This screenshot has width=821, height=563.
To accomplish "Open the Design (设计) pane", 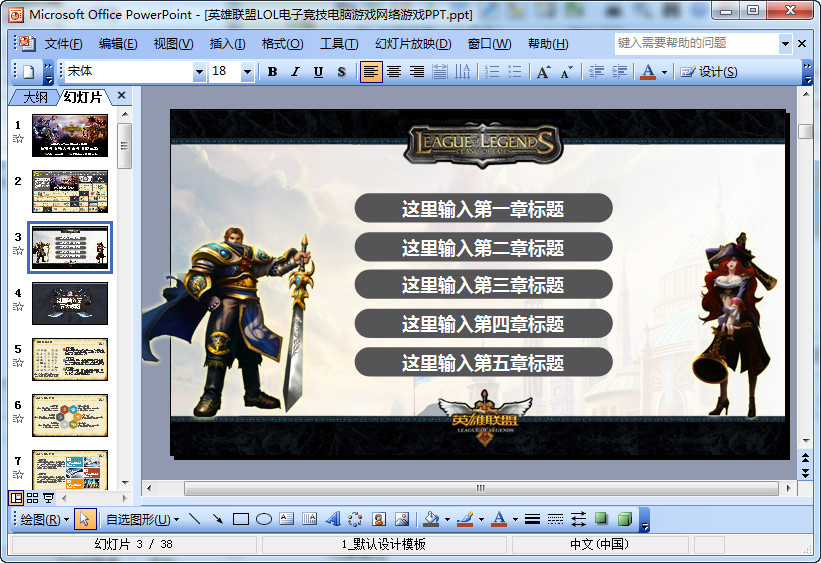I will [x=709, y=72].
